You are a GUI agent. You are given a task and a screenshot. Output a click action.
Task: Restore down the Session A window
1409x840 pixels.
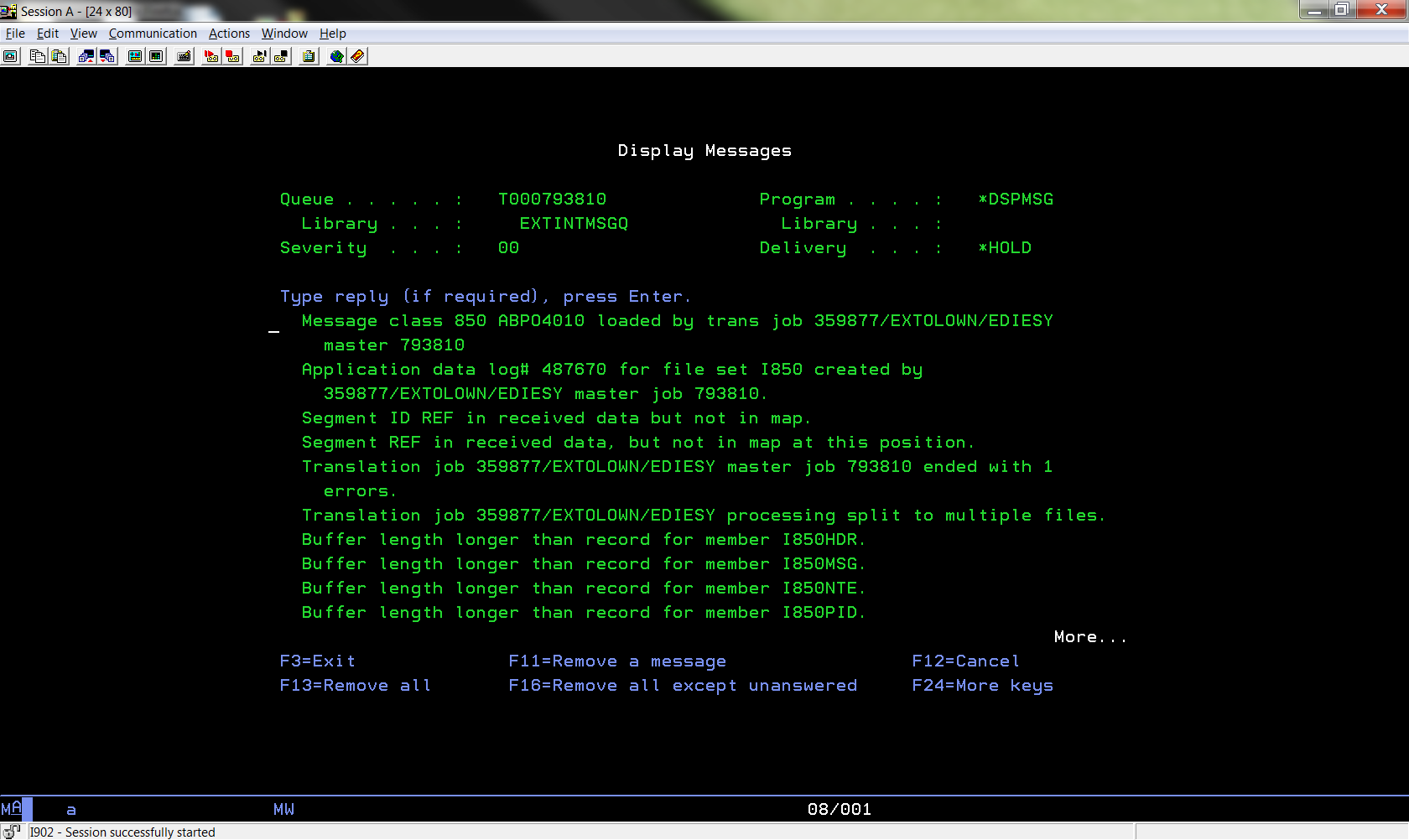[x=1342, y=9]
